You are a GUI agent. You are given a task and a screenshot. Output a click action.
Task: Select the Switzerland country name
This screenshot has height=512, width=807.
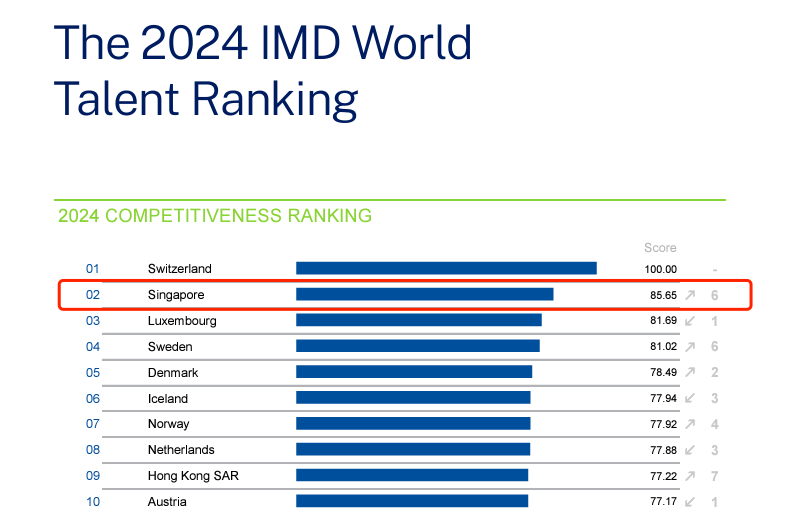click(179, 269)
